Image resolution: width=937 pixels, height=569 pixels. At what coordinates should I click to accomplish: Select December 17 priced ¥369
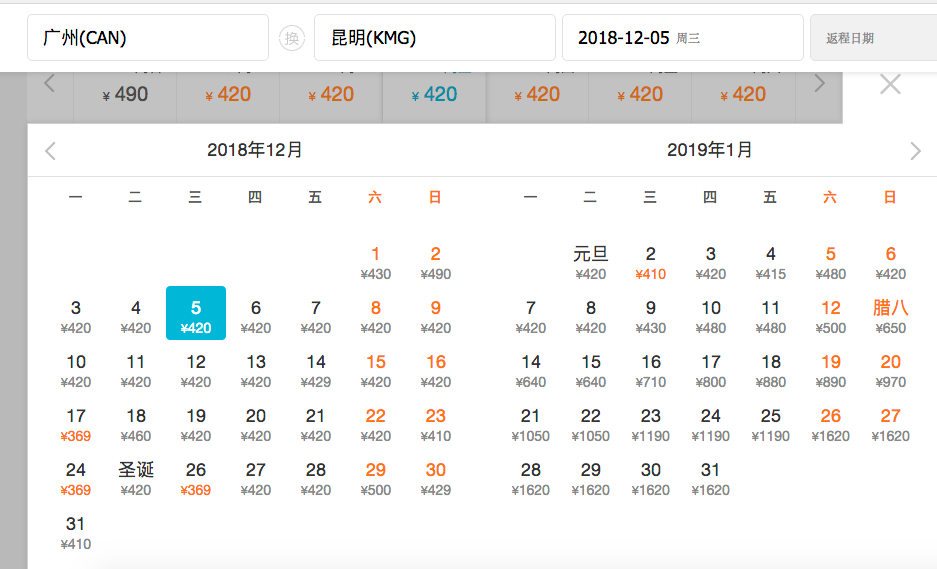pyautogui.click(x=76, y=425)
